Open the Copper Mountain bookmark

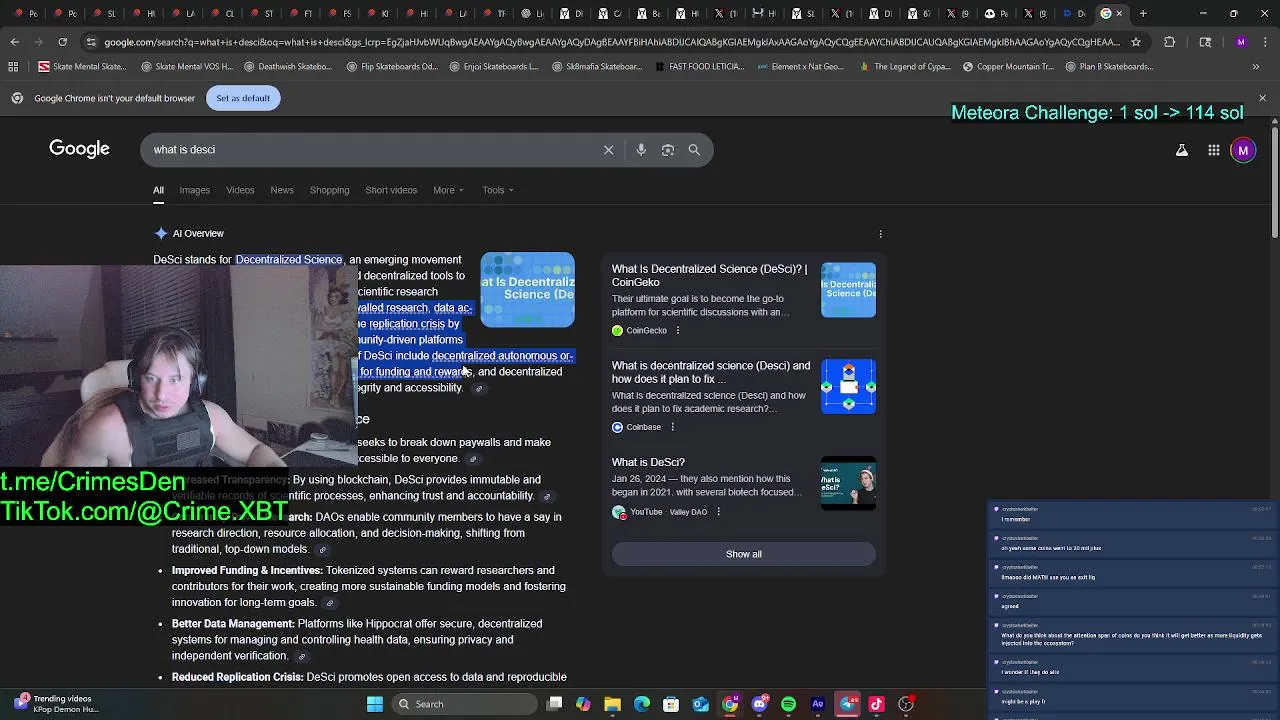[1007, 67]
